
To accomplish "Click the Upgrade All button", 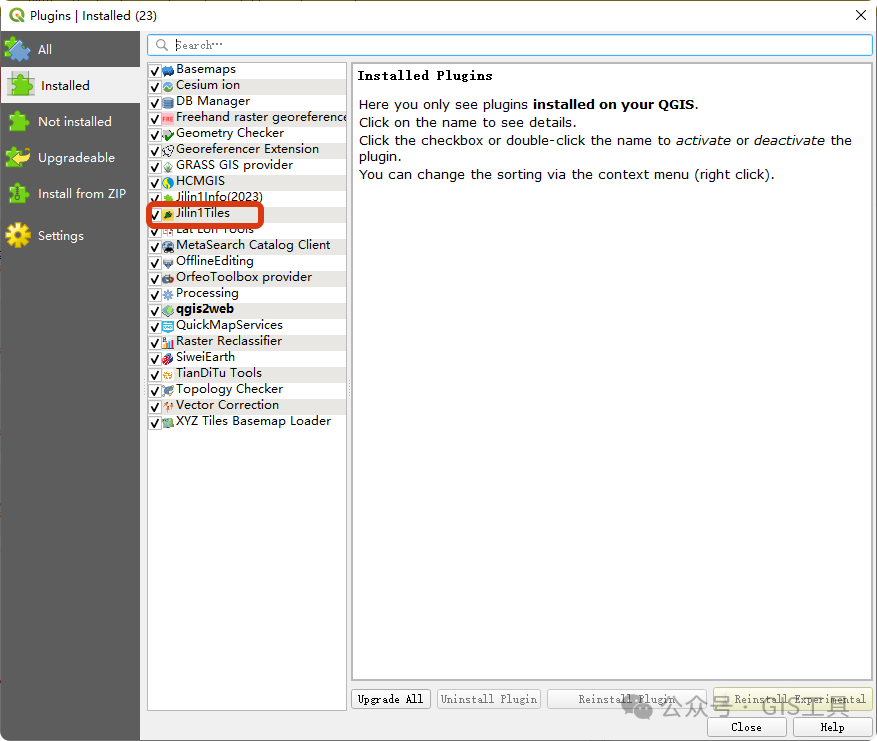I will 390,699.
